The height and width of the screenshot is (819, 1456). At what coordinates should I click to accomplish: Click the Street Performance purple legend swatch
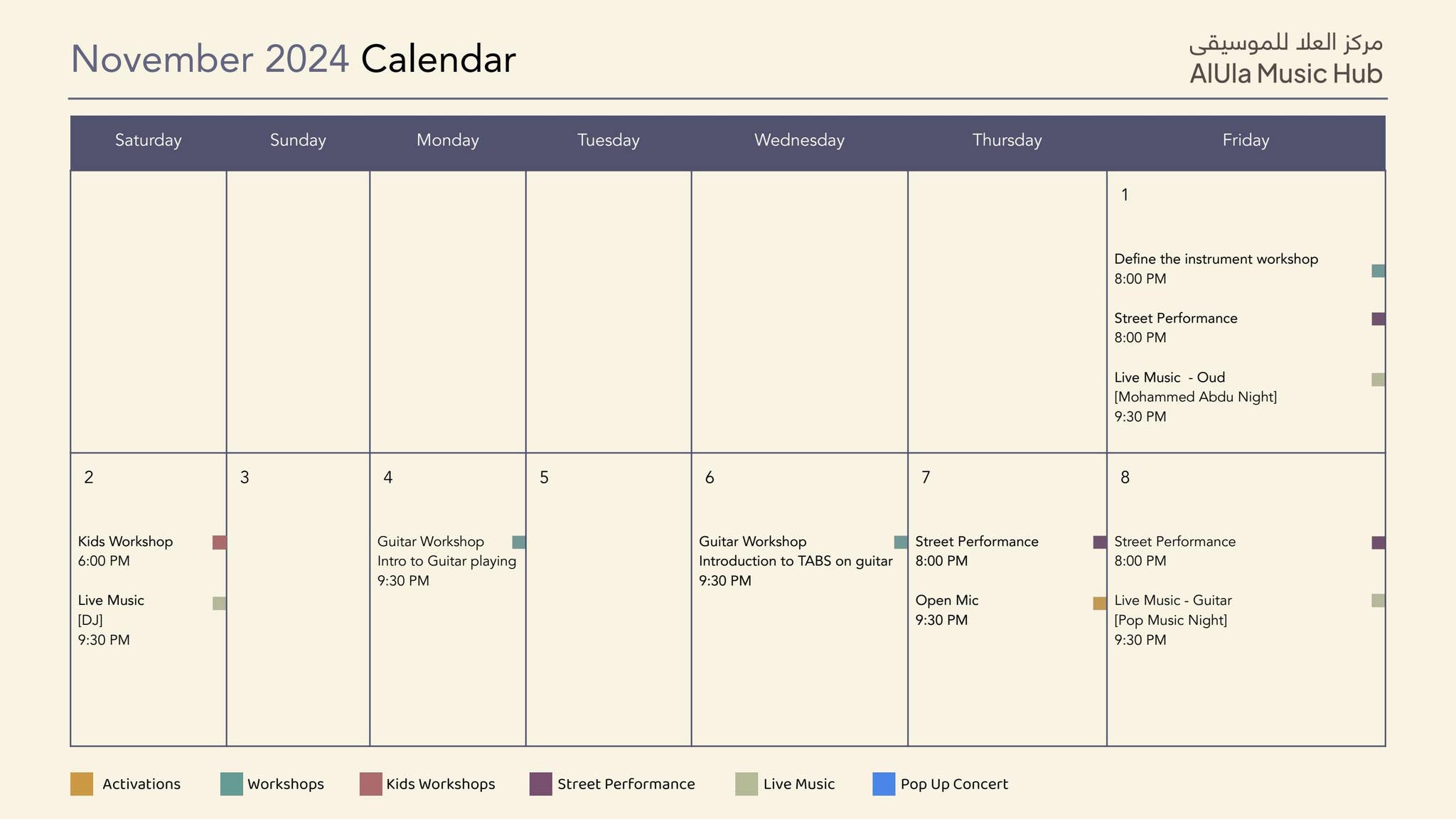point(541,783)
